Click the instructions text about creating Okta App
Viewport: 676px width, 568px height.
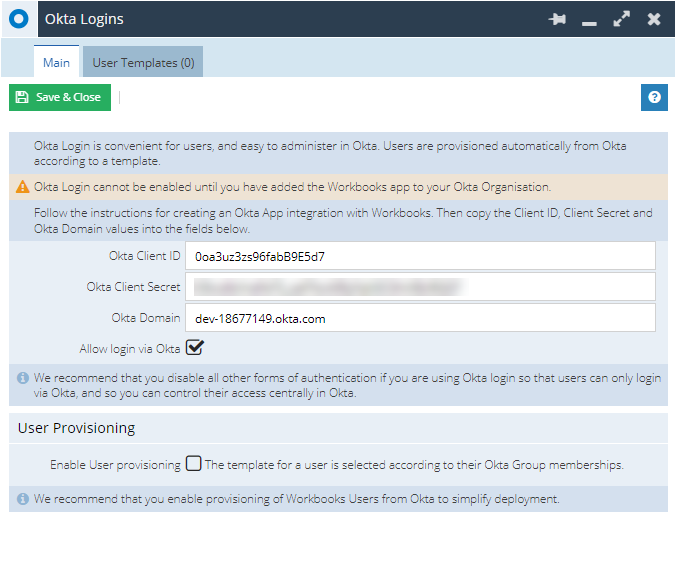(343, 221)
